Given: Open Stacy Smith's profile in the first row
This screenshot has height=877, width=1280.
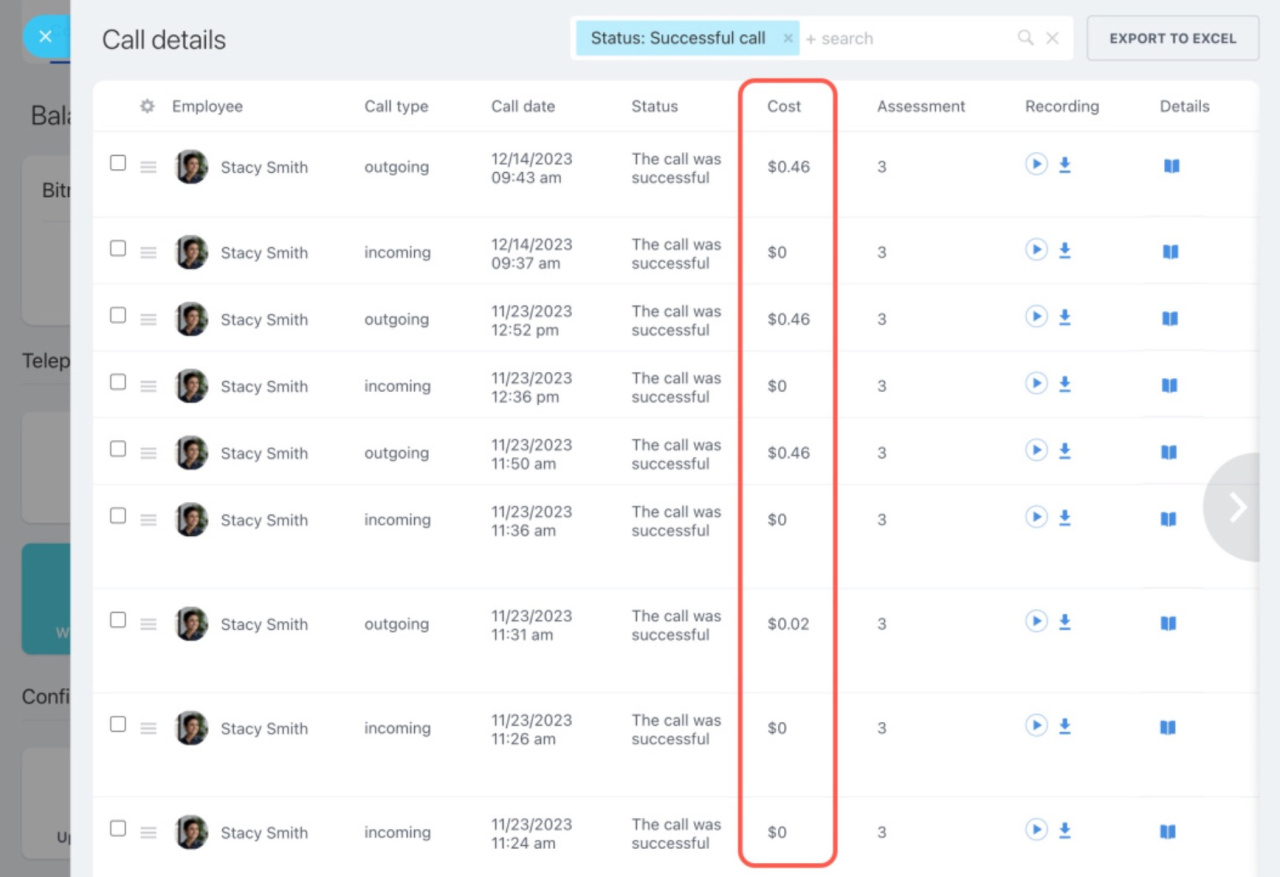Looking at the screenshot, I should [264, 167].
